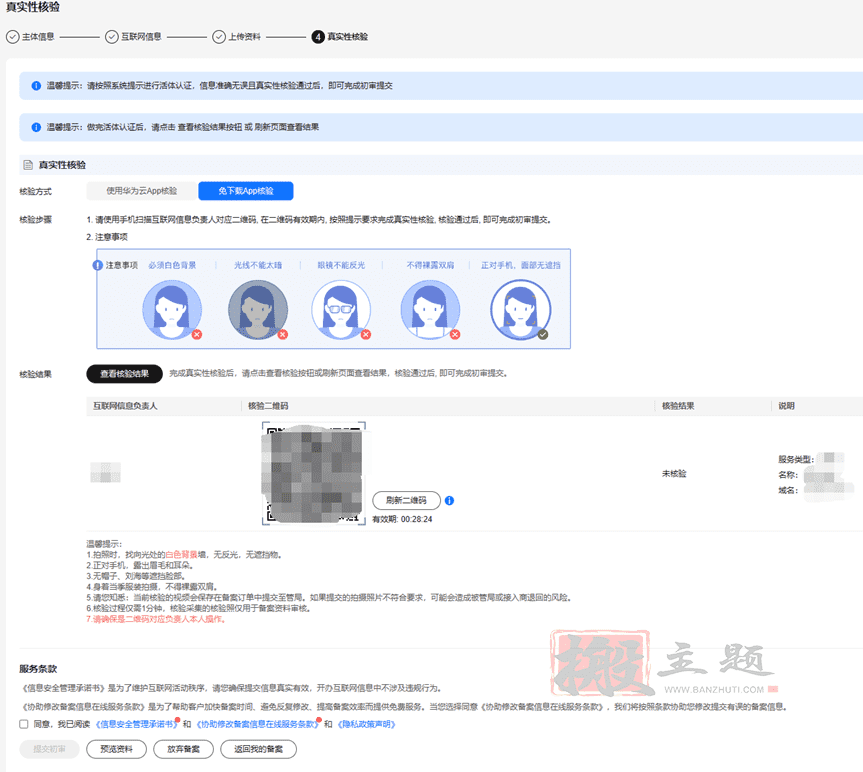Click the 未核验 status text
The image size is (863, 772).
coord(674,474)
